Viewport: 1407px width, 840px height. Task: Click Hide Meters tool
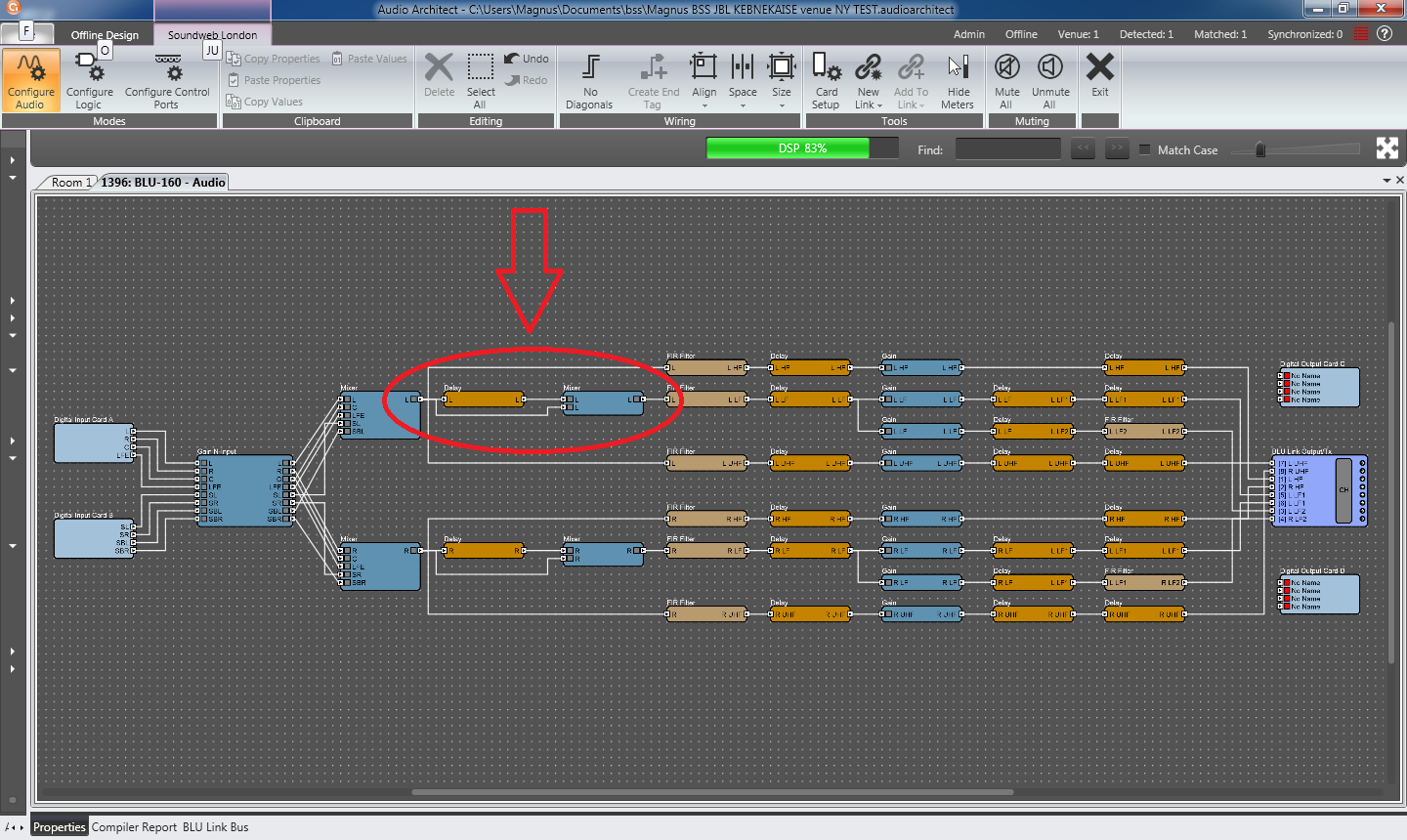click(x=958, y=80)
